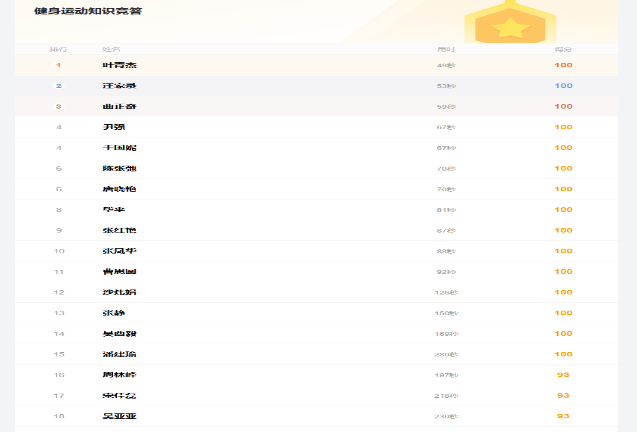Click the red 100 score in rank 1 row
637x432 pixels.
(x=563, y=65)
